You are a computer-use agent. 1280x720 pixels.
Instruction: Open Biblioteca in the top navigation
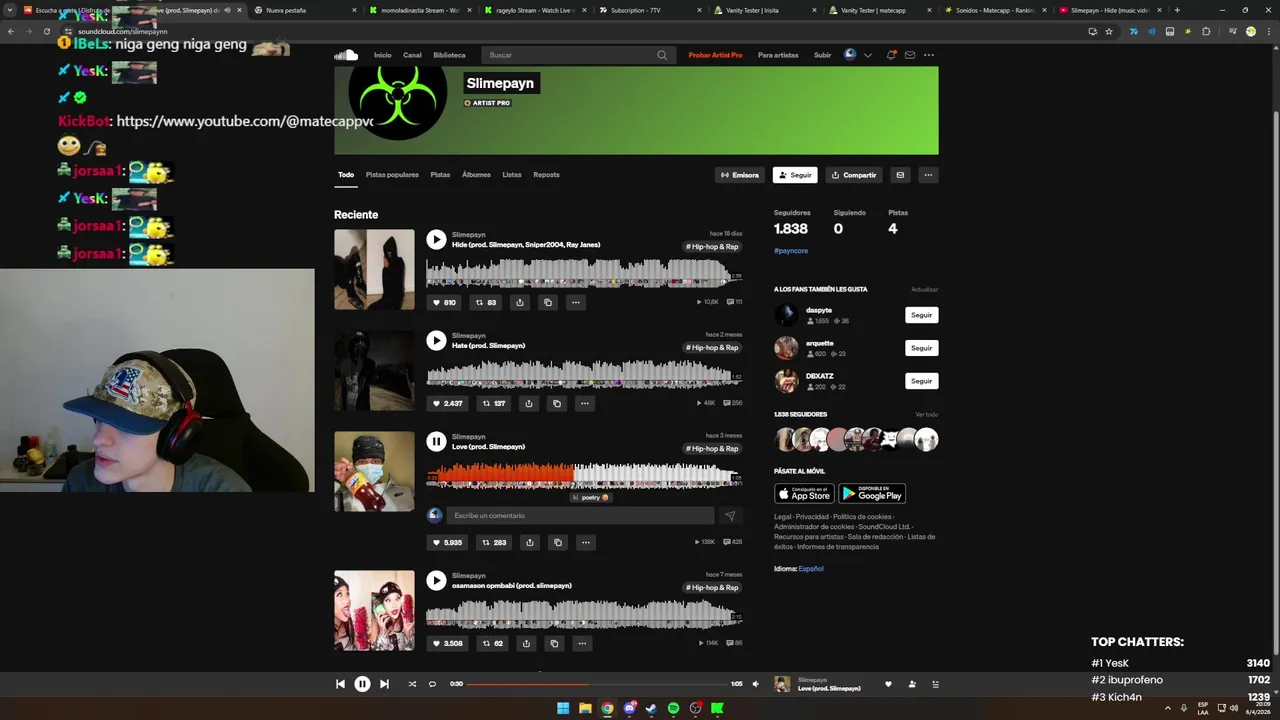click(x=449, y=55)
